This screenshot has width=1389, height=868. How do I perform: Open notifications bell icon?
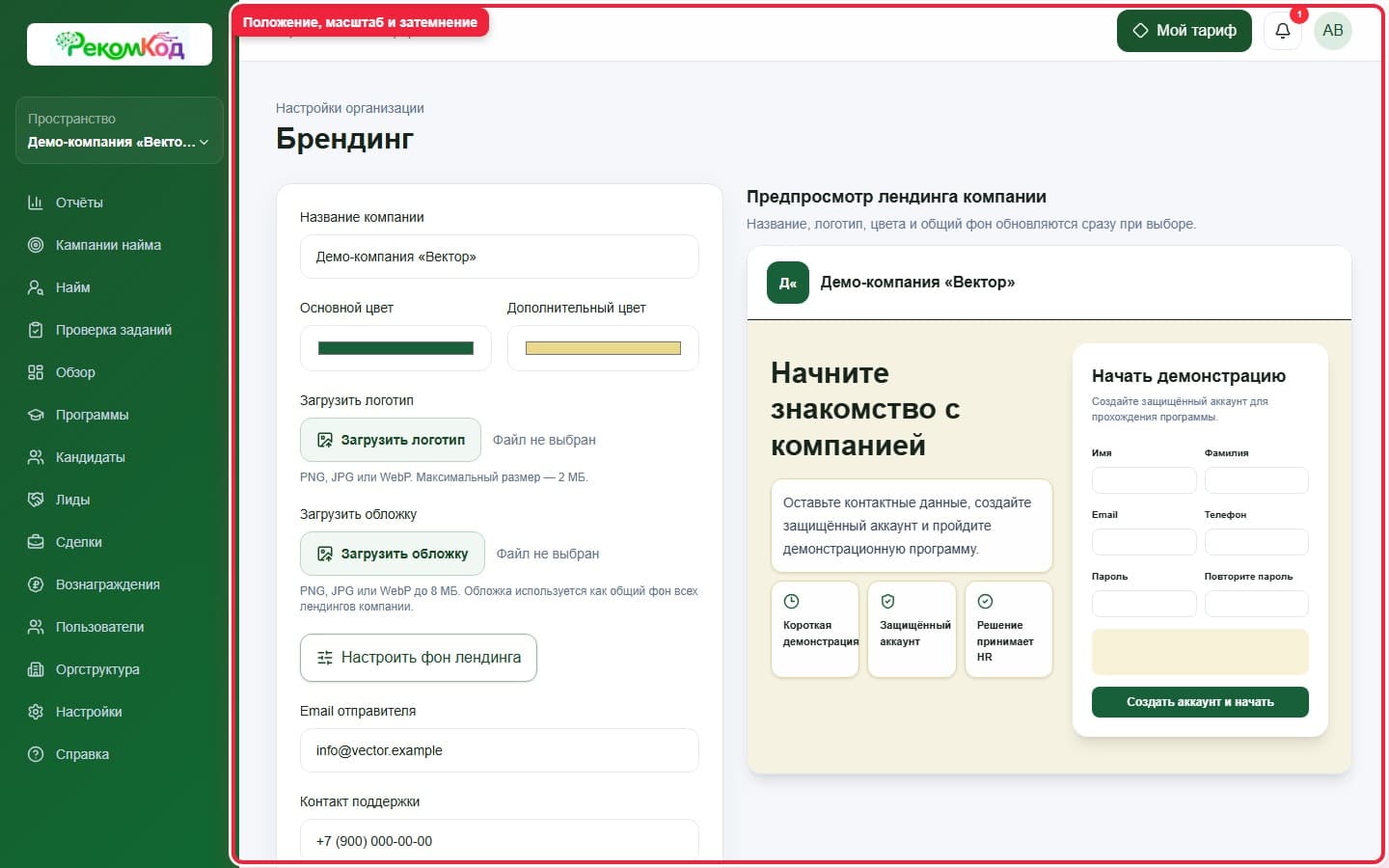(1283, 31)
